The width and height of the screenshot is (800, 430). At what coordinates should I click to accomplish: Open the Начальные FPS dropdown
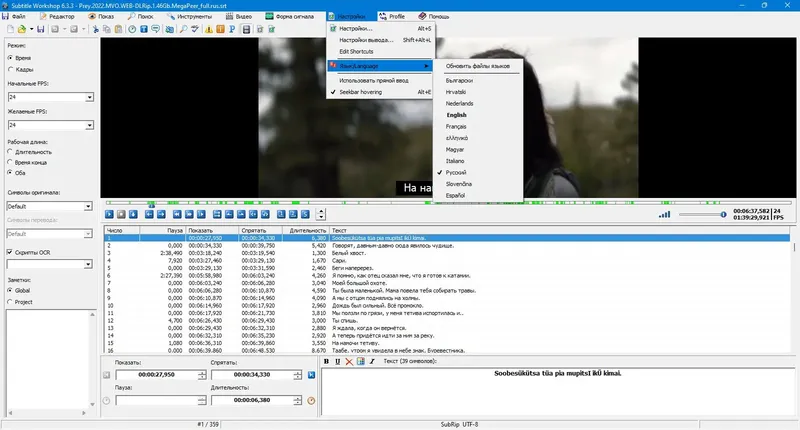tap(89, 97)
